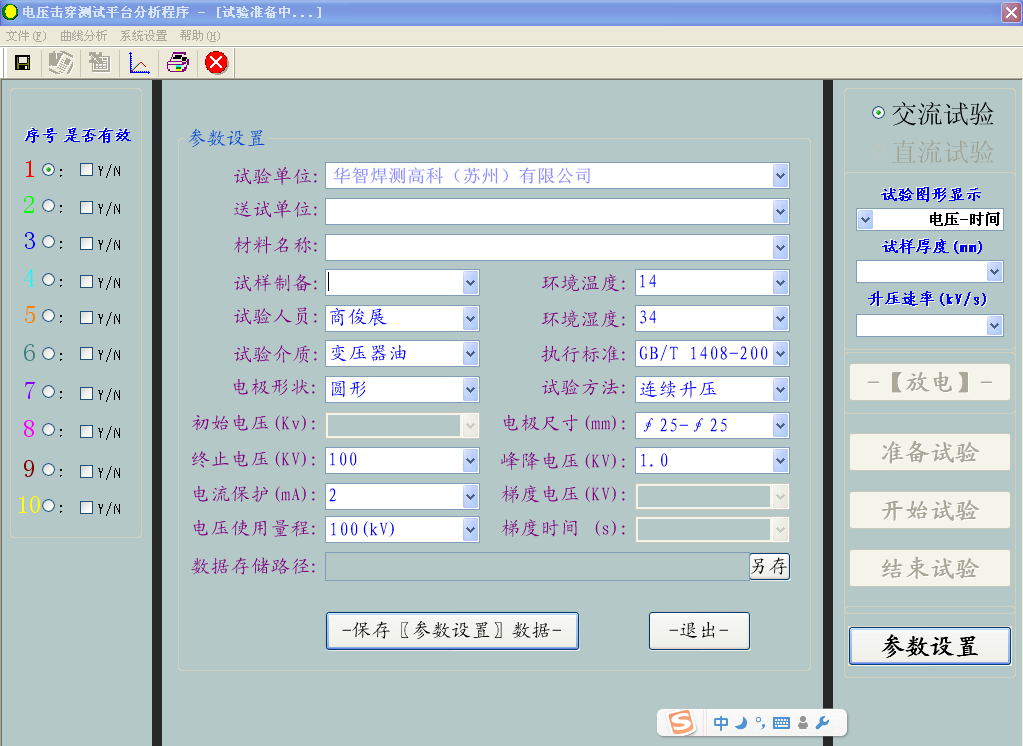This screenshot has height=746, width=1023.
Task: Open the 曲线分析 menu
Action: click(83, 35)
